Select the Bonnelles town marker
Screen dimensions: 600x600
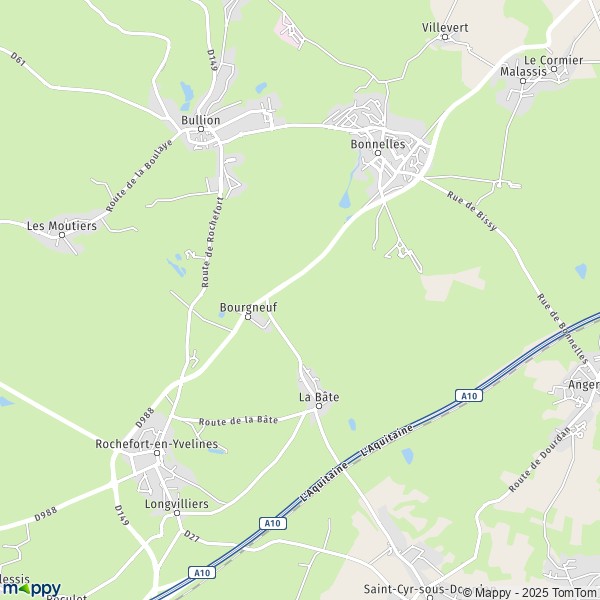point(378,153)
